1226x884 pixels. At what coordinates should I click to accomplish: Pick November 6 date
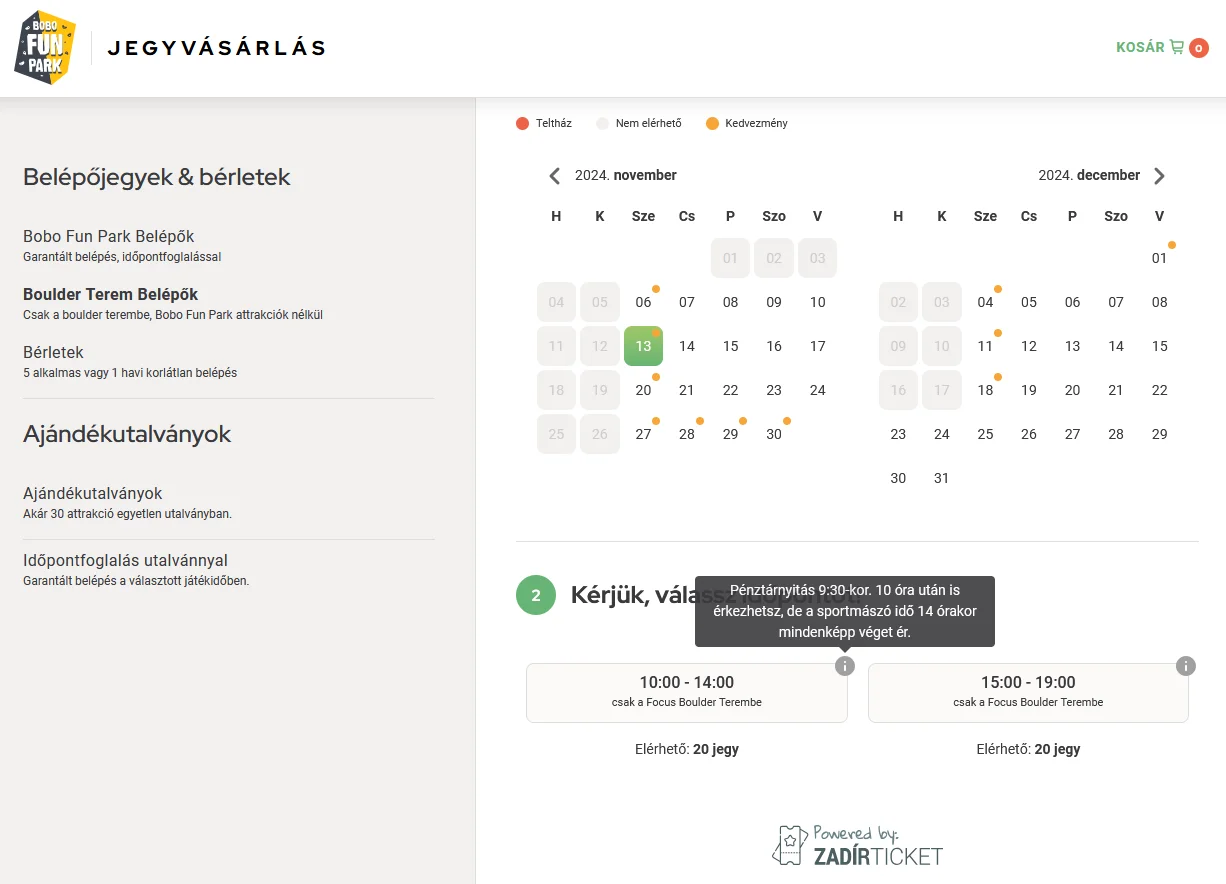click(643, 302)
